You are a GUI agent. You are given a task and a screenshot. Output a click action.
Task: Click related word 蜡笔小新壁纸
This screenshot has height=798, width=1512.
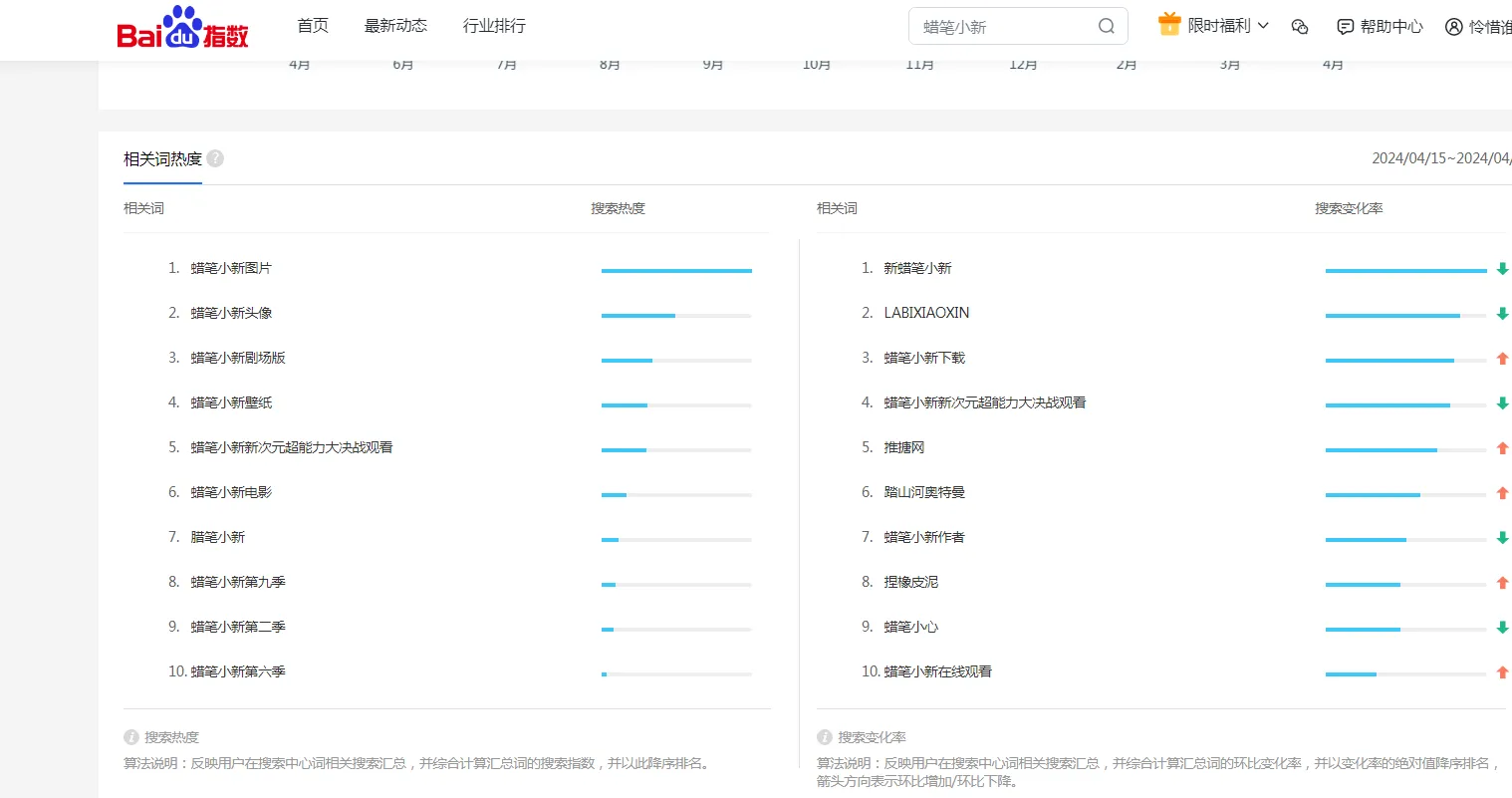click(231, 402)
